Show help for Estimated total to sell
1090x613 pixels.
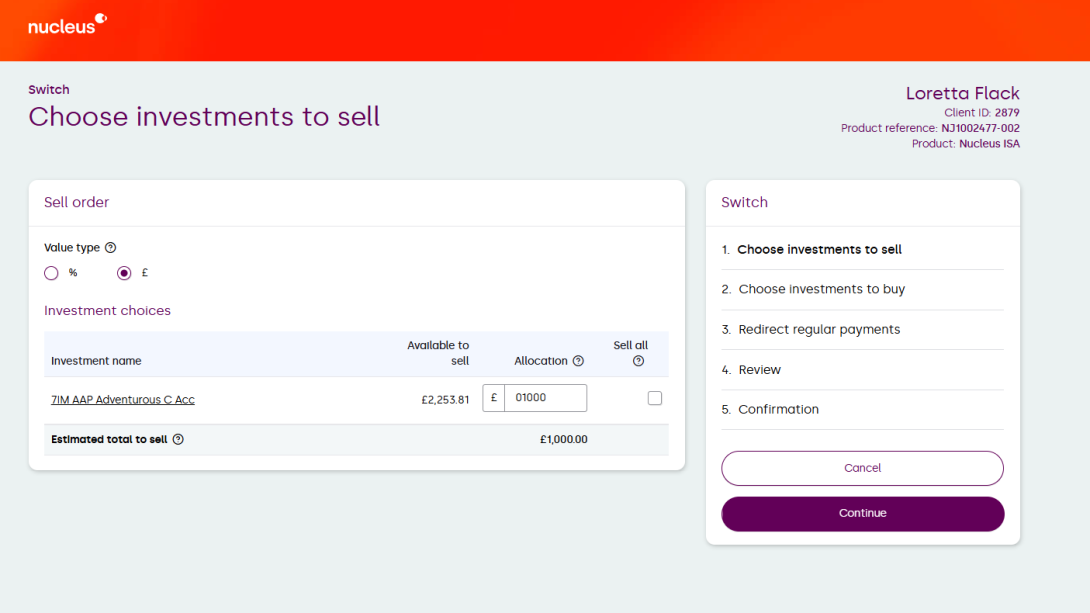[x=178, y=439]
